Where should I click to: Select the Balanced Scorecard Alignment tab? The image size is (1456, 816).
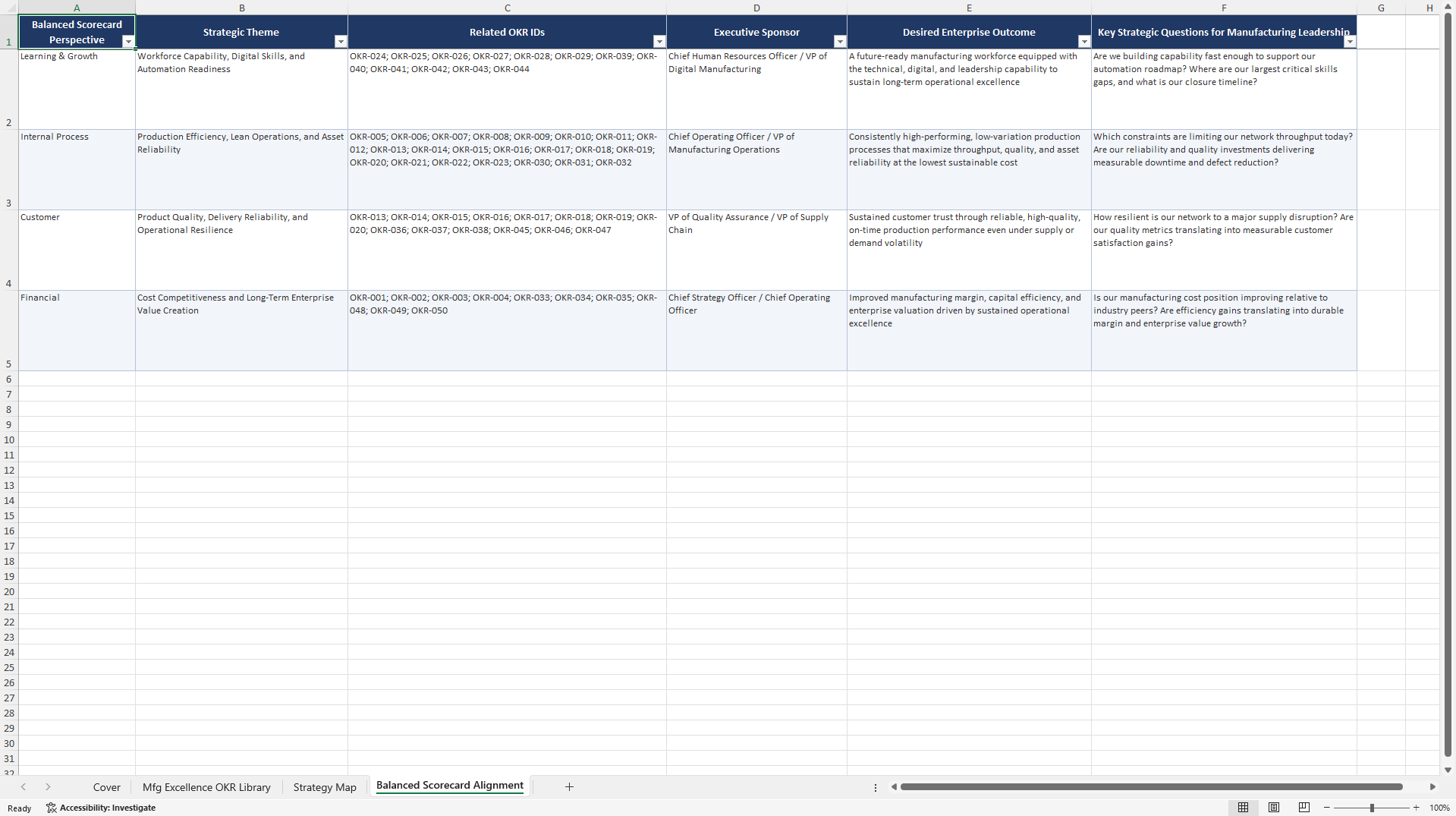450,786
